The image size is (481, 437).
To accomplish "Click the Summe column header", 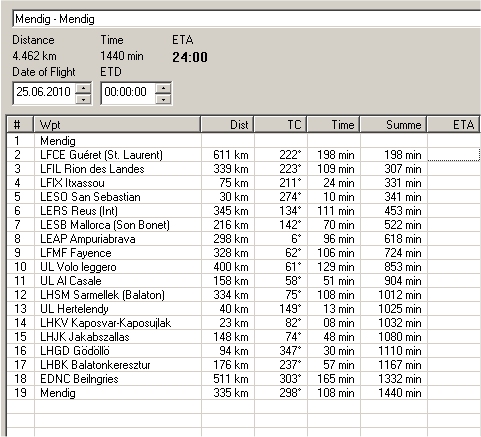I will pyautogui.click(x=394, y=125).
